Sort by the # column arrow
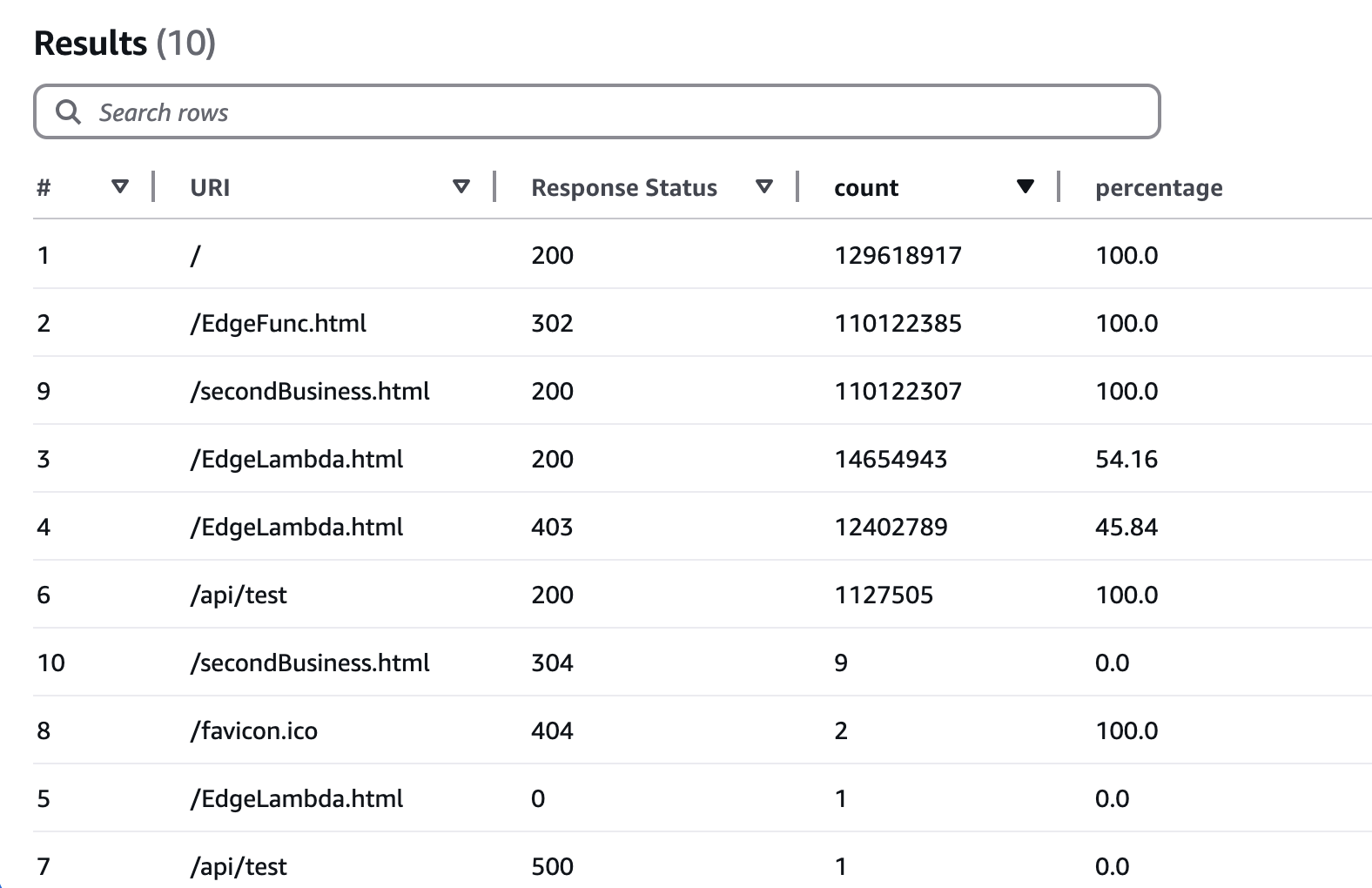 [120, 186]
